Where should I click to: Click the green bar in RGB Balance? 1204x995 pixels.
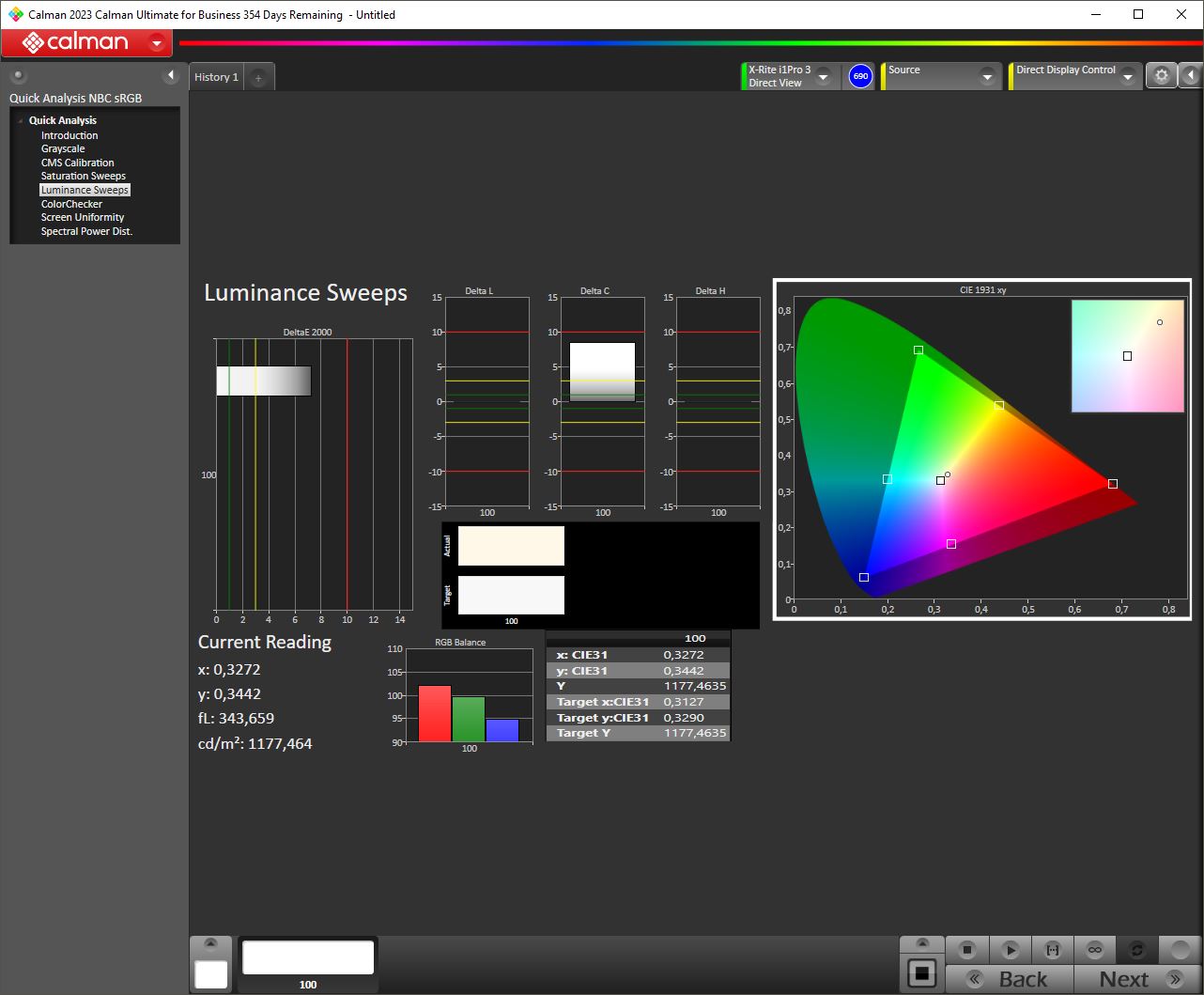(x=469, y=719)
